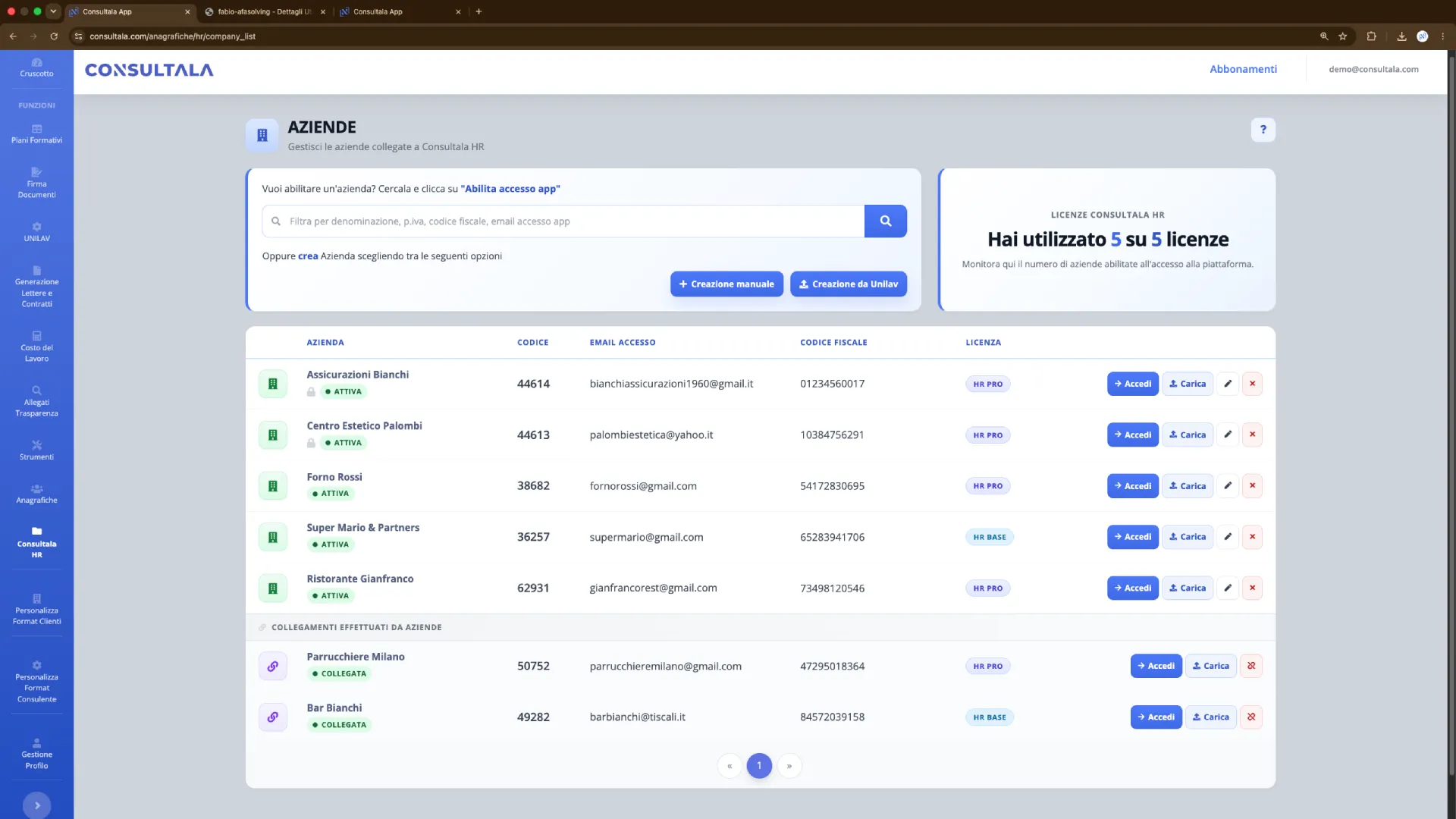This screenshot has height=819, width=1456.
Task: Close the fabio-afasolving browser tab
Action: [323, 11]
